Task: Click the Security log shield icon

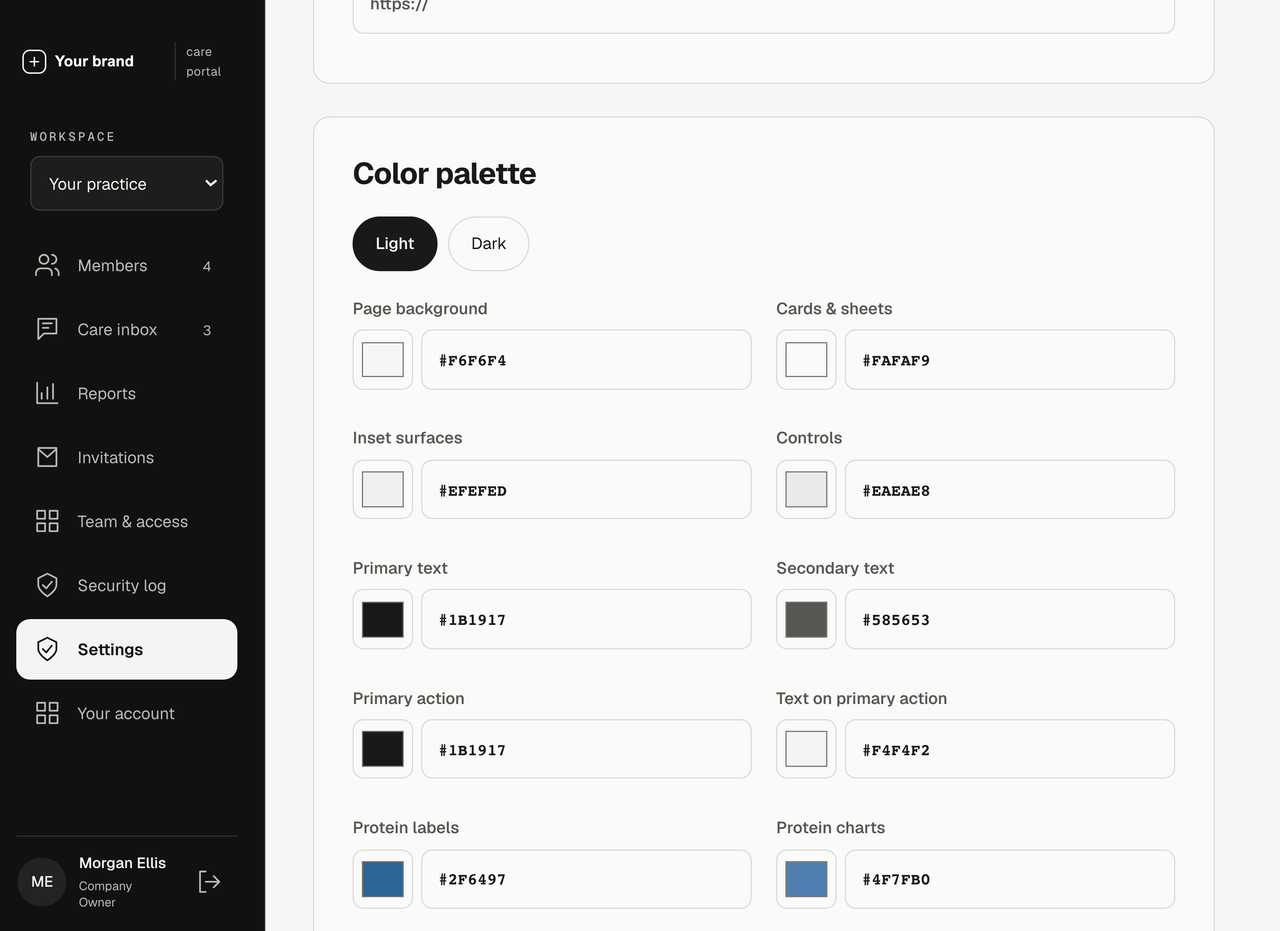Action: click(x=47, y=585)
